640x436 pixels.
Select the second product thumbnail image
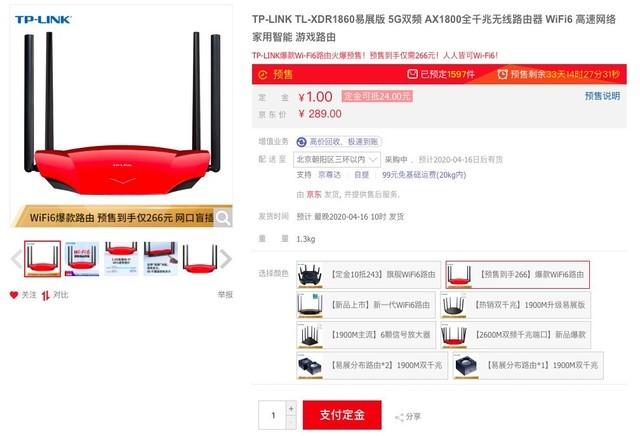82,259
